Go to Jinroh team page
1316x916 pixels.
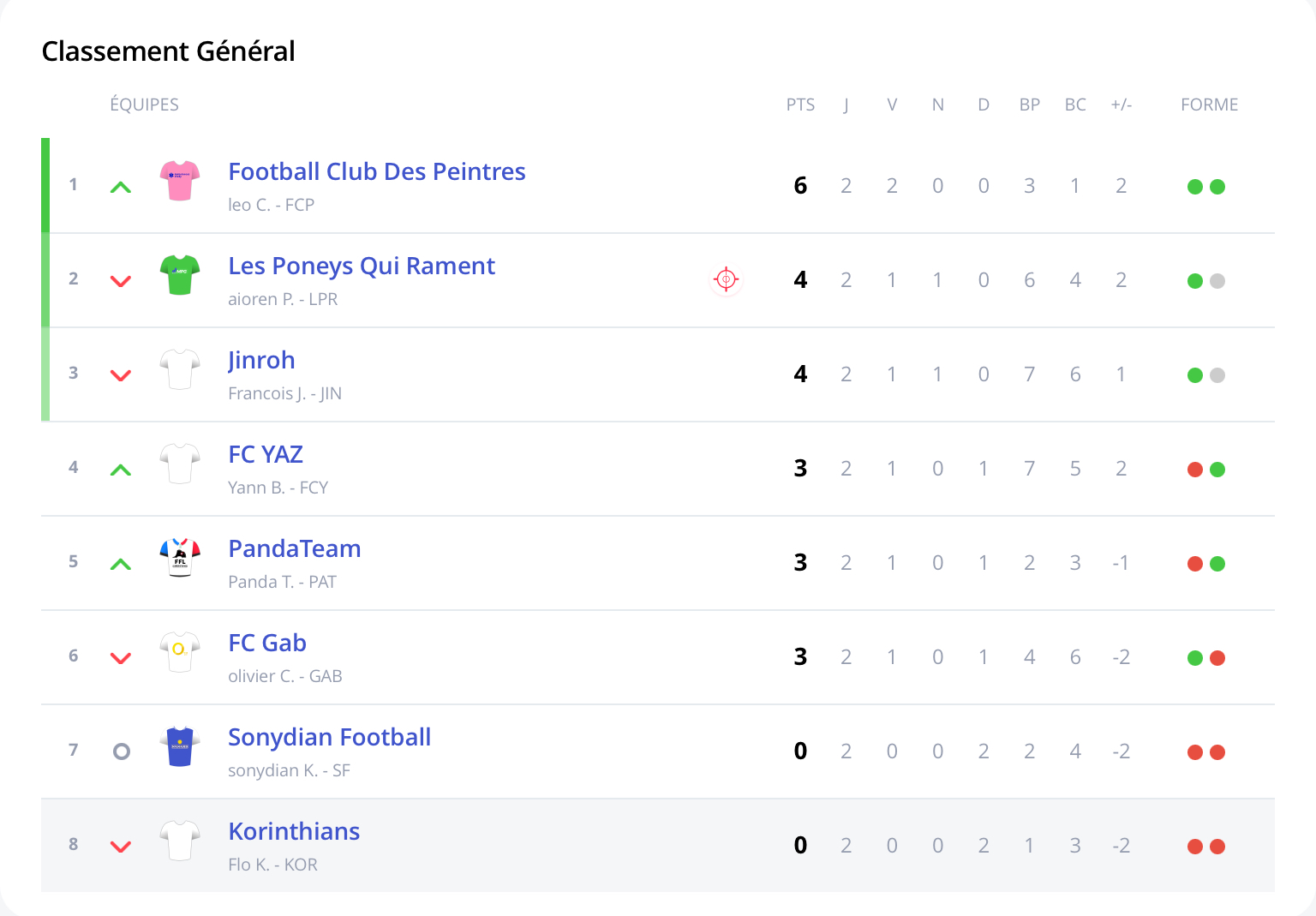(x=261, y=360)
